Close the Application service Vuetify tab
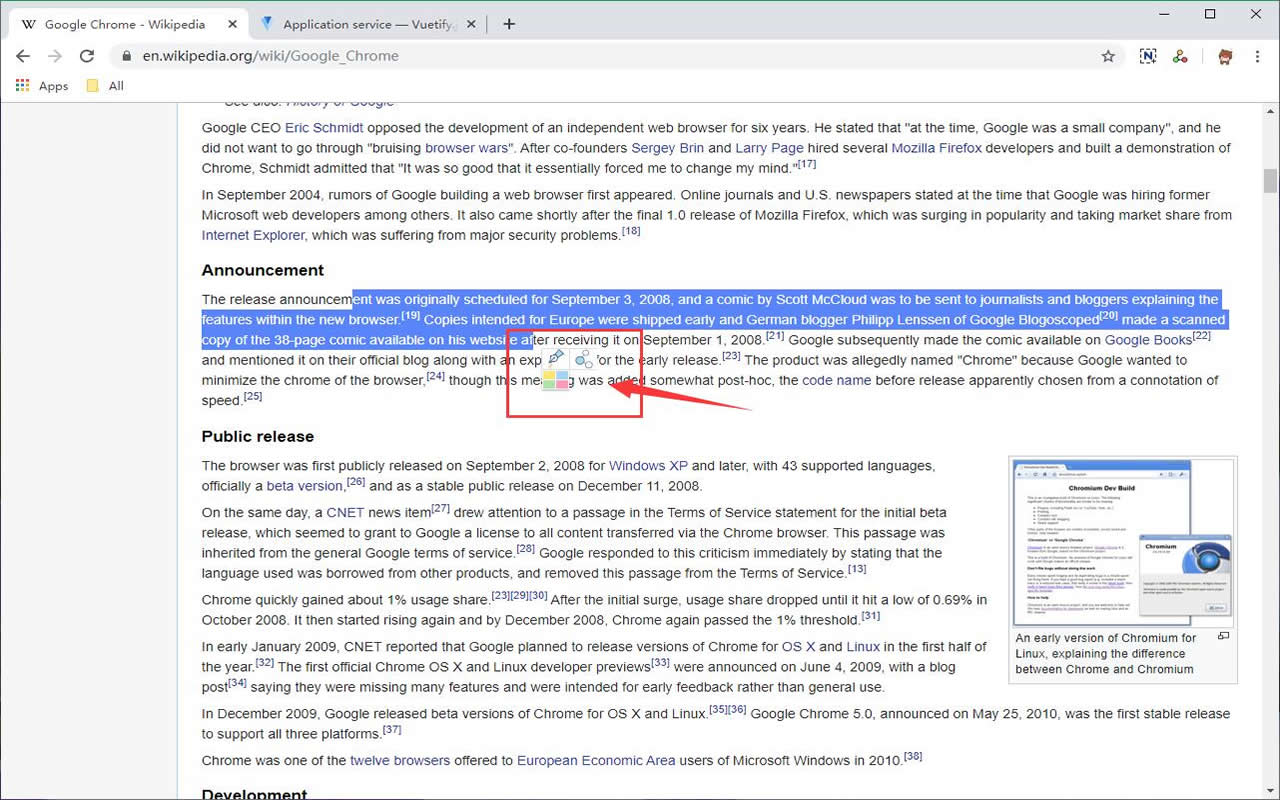This screenshot has height=800, width=1280. (x=473, y=24)
